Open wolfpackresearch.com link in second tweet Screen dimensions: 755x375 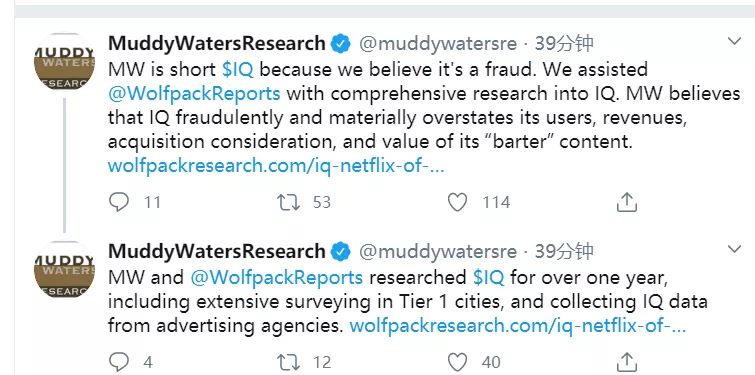point(518,326)
